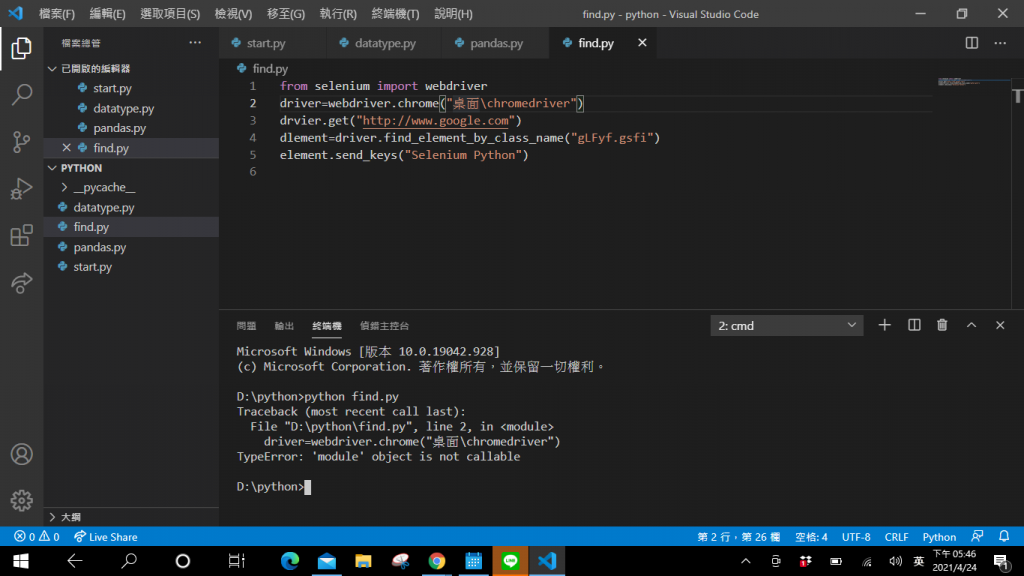This screenshot has height=576, width=1024.
Task: Click the Python language mode in status bar
Action: pyautogui.click(x=939, y=537)
